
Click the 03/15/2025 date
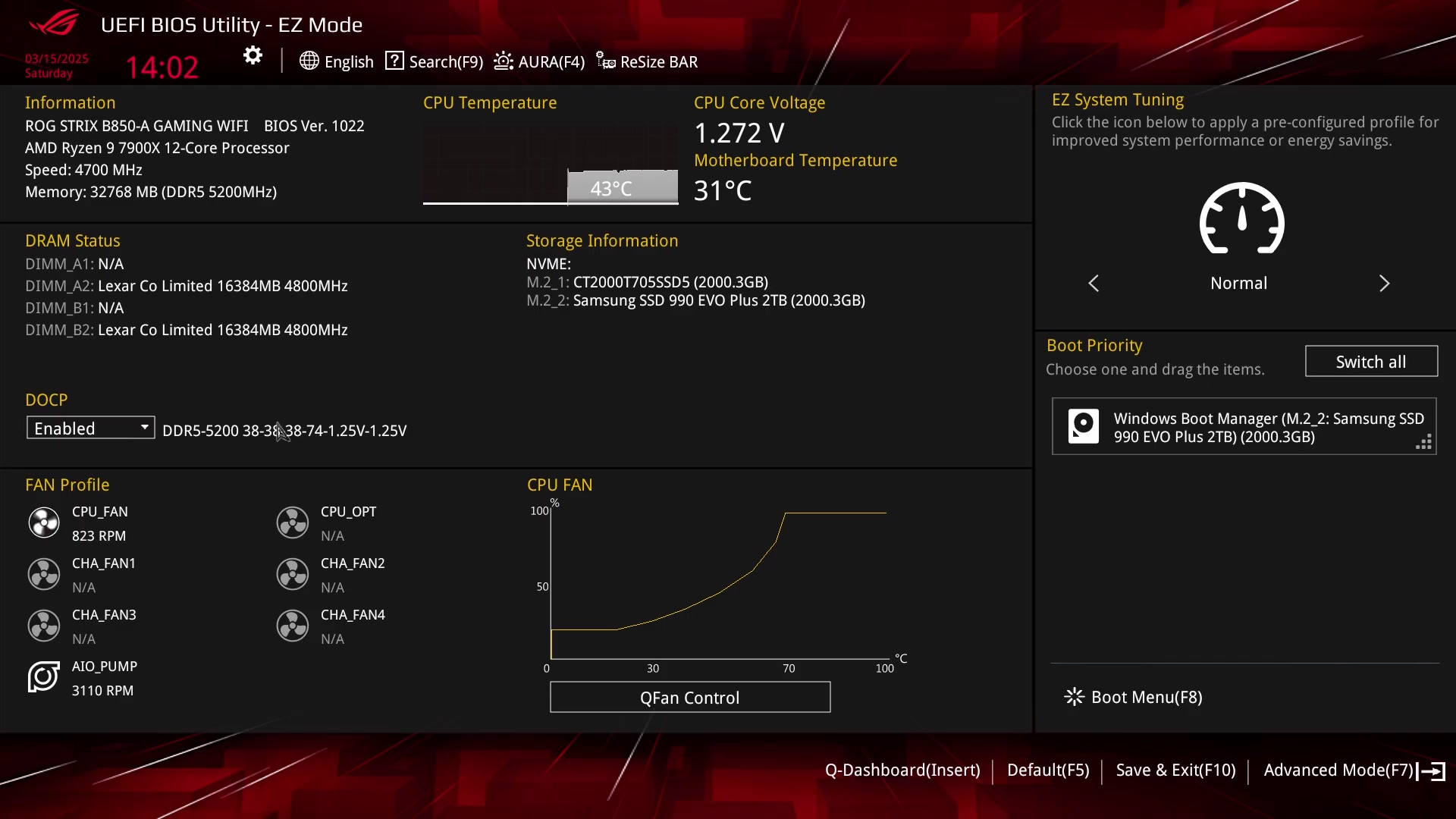click(57, 58)
